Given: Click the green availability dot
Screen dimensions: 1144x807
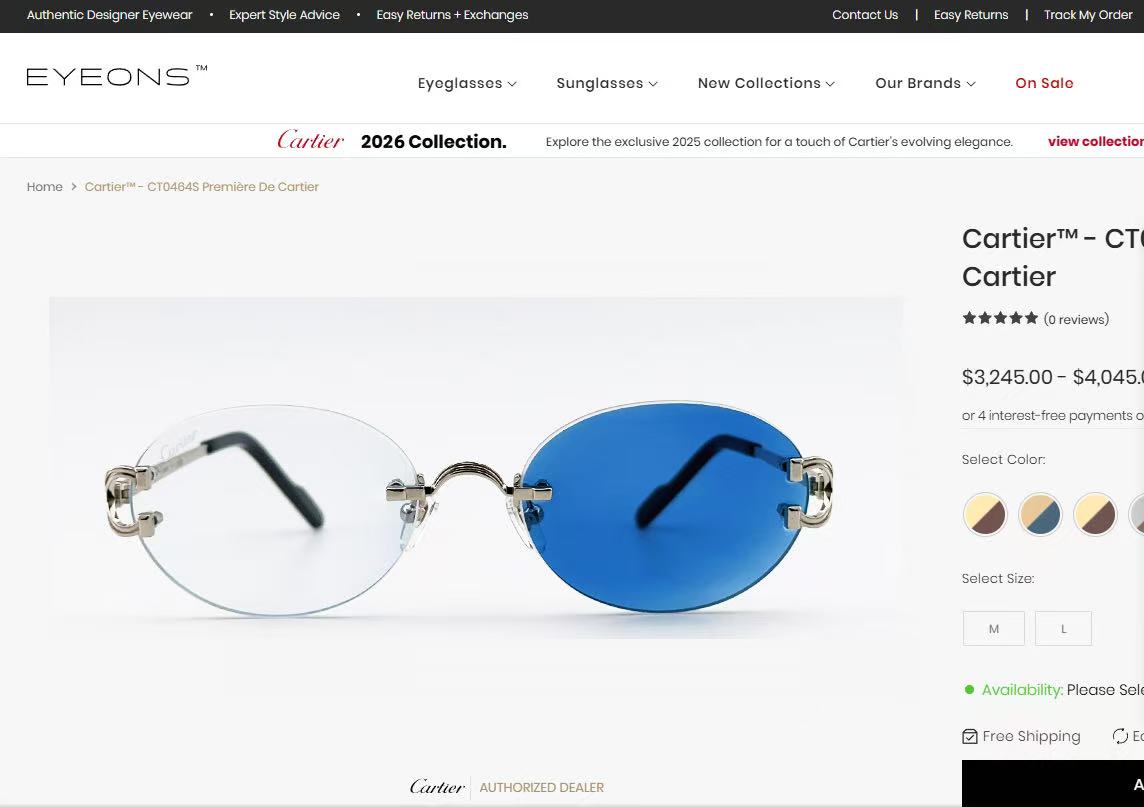Looking at the screenshot, I should pos(969,690).
